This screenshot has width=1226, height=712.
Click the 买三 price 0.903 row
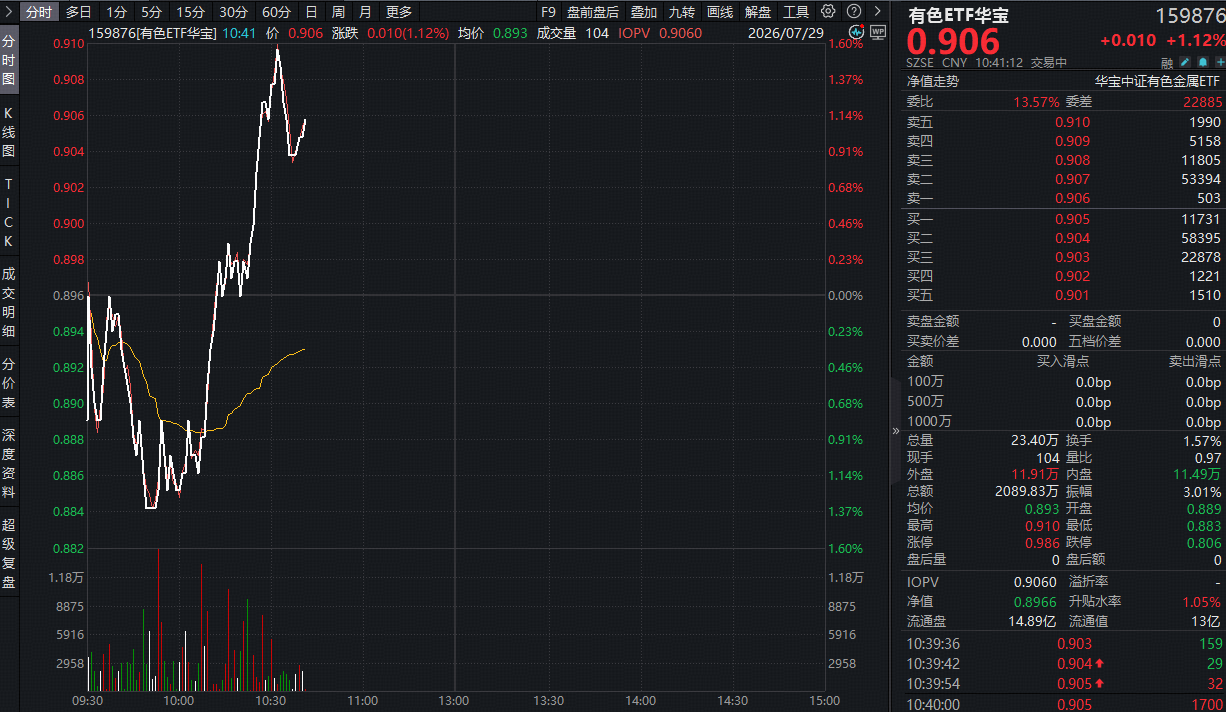pos(1063,257)
